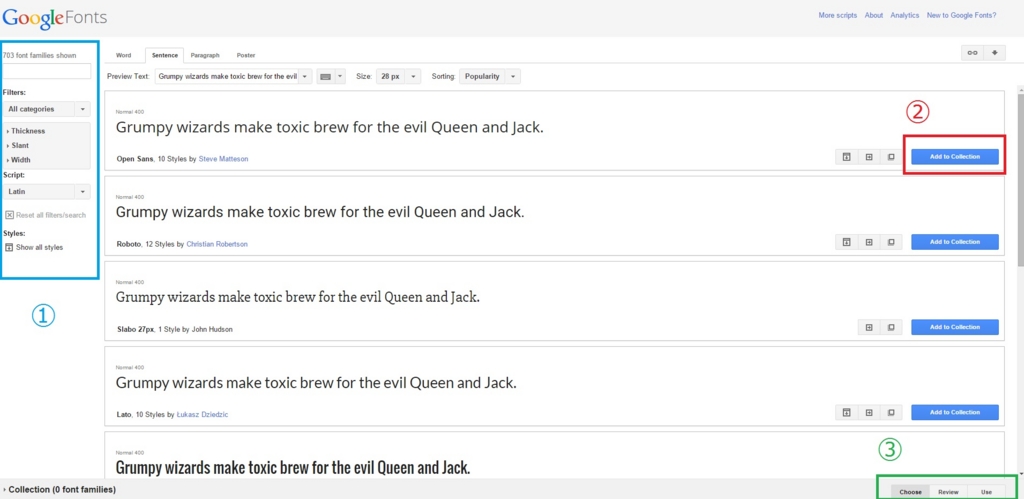Open designer Christian Robertson's link
The width and height of the screenshot is (1024, 499).
click(x=217, y=244)
